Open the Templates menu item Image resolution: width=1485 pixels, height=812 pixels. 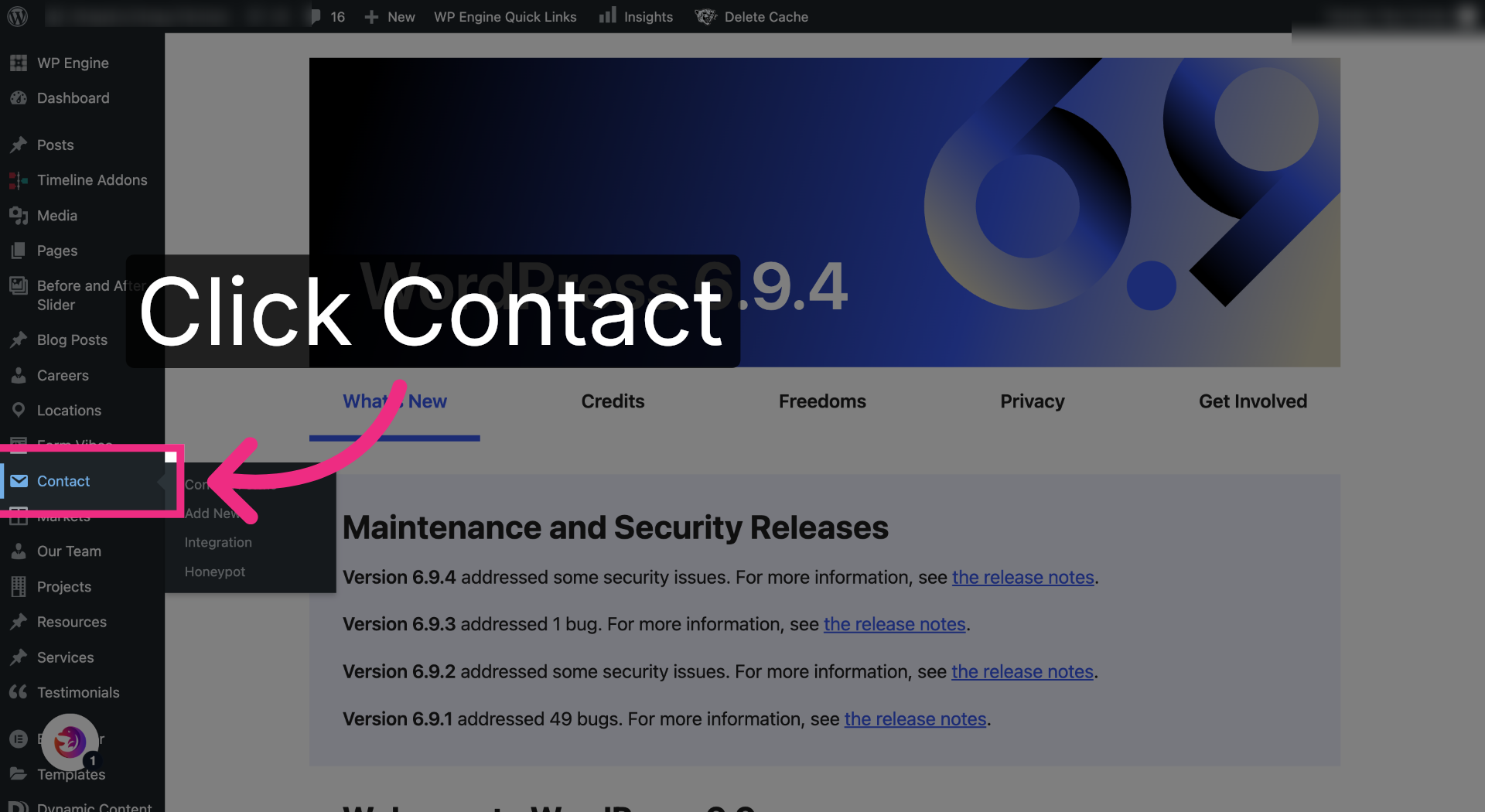[x=71, y=774]
